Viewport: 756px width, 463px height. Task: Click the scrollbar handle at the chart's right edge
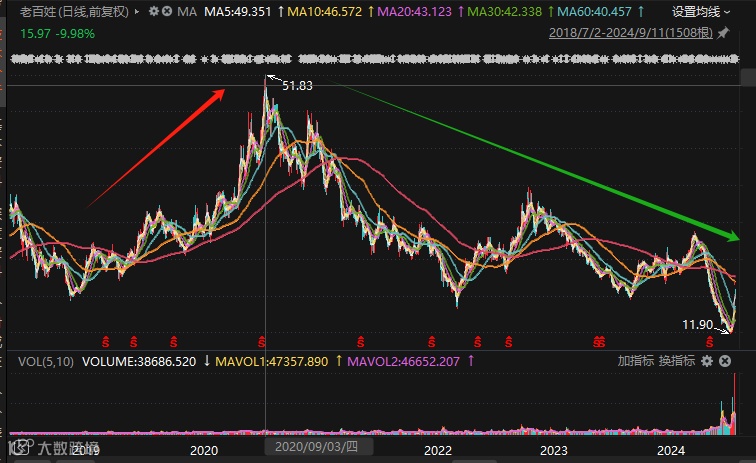(x=748, y=77)
